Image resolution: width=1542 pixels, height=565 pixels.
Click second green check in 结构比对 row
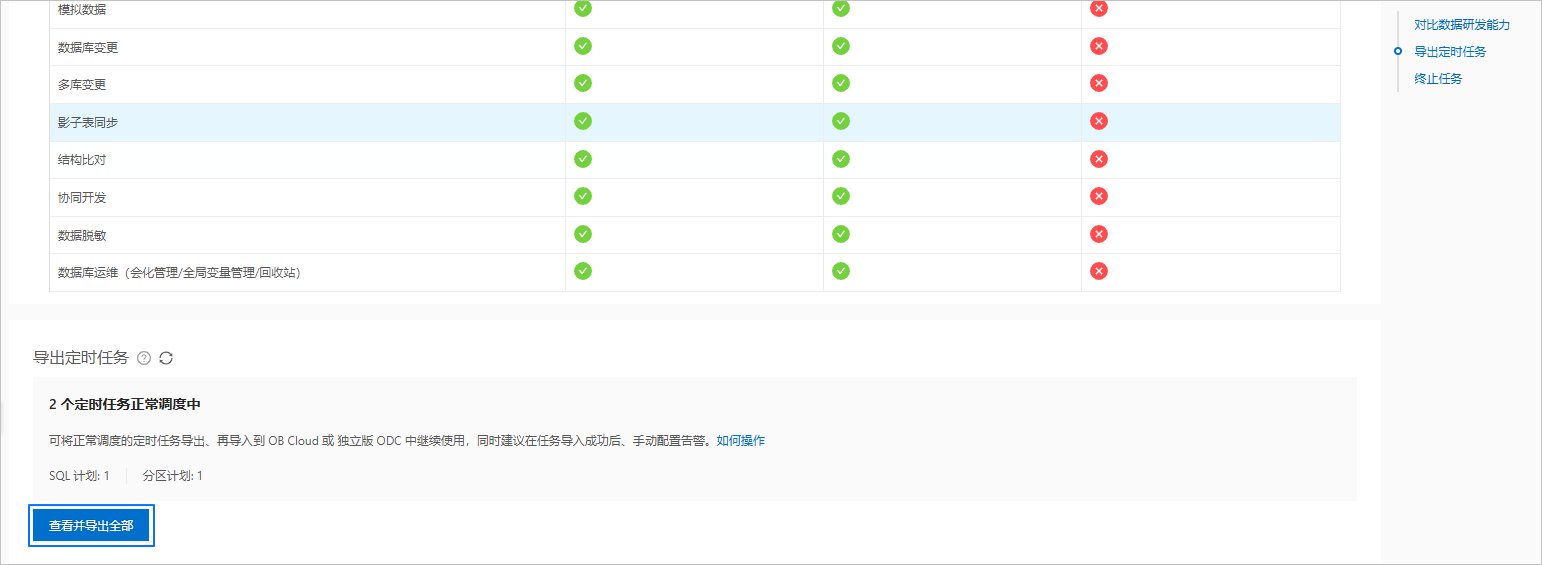click(841, 159)
